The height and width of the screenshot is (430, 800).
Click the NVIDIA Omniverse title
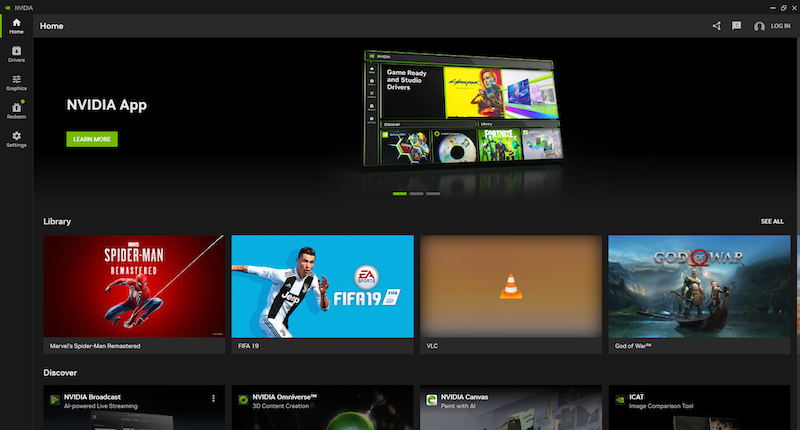pyautogui.click(x=285, y=397)
